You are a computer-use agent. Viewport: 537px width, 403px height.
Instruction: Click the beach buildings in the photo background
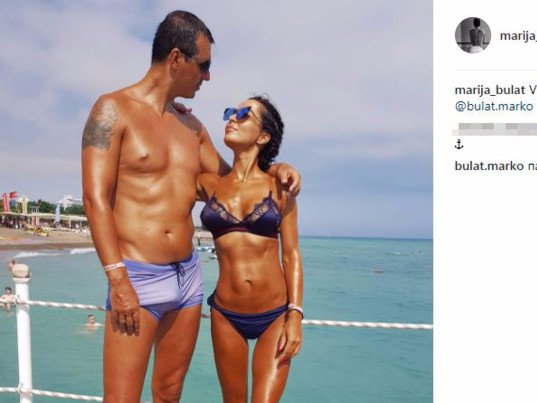point(41,212)
